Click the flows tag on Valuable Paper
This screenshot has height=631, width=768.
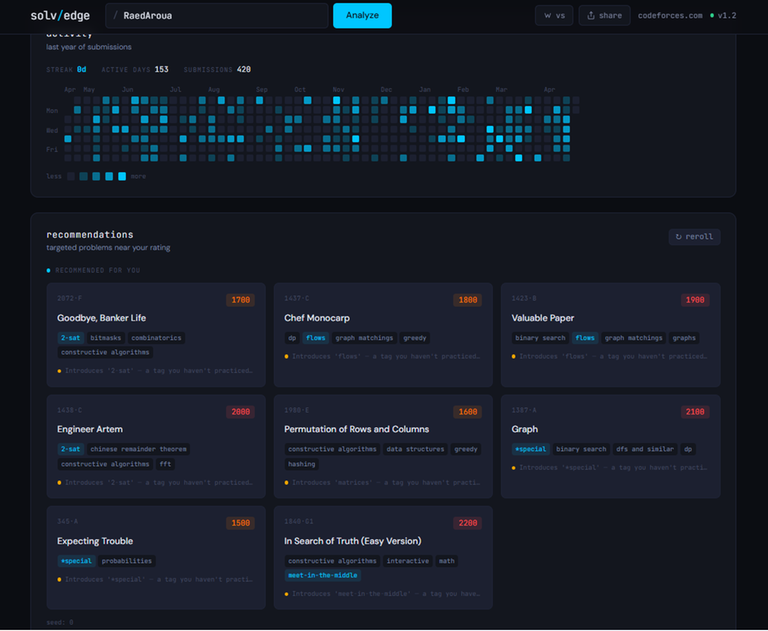[x=584, y=338]
